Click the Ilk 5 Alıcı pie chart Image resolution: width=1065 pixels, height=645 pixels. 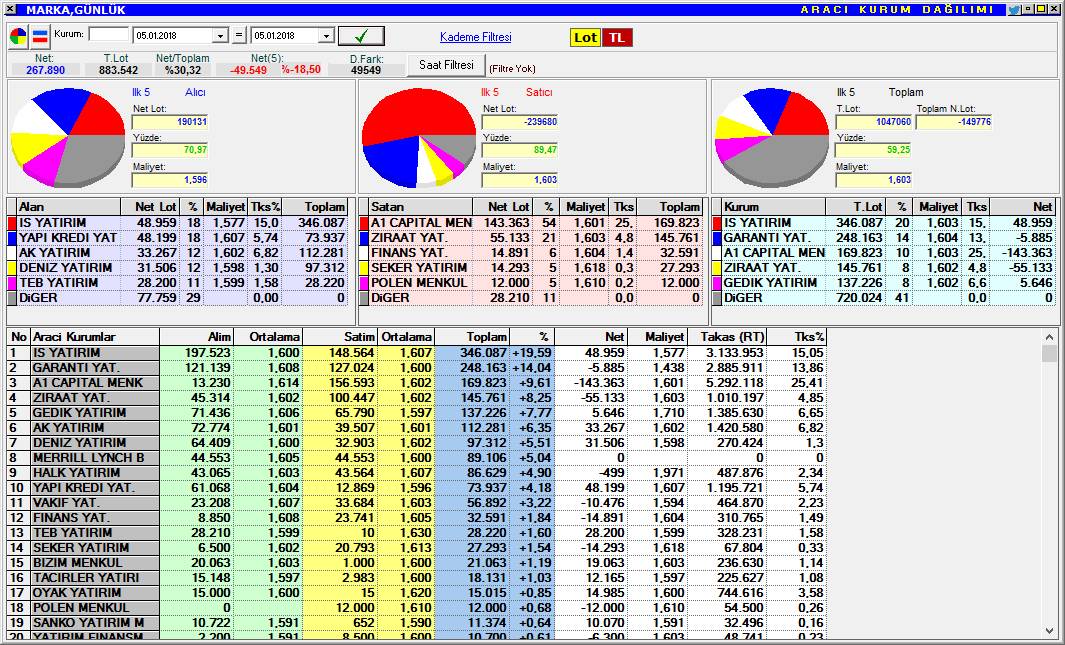click(x=68, y=137)
